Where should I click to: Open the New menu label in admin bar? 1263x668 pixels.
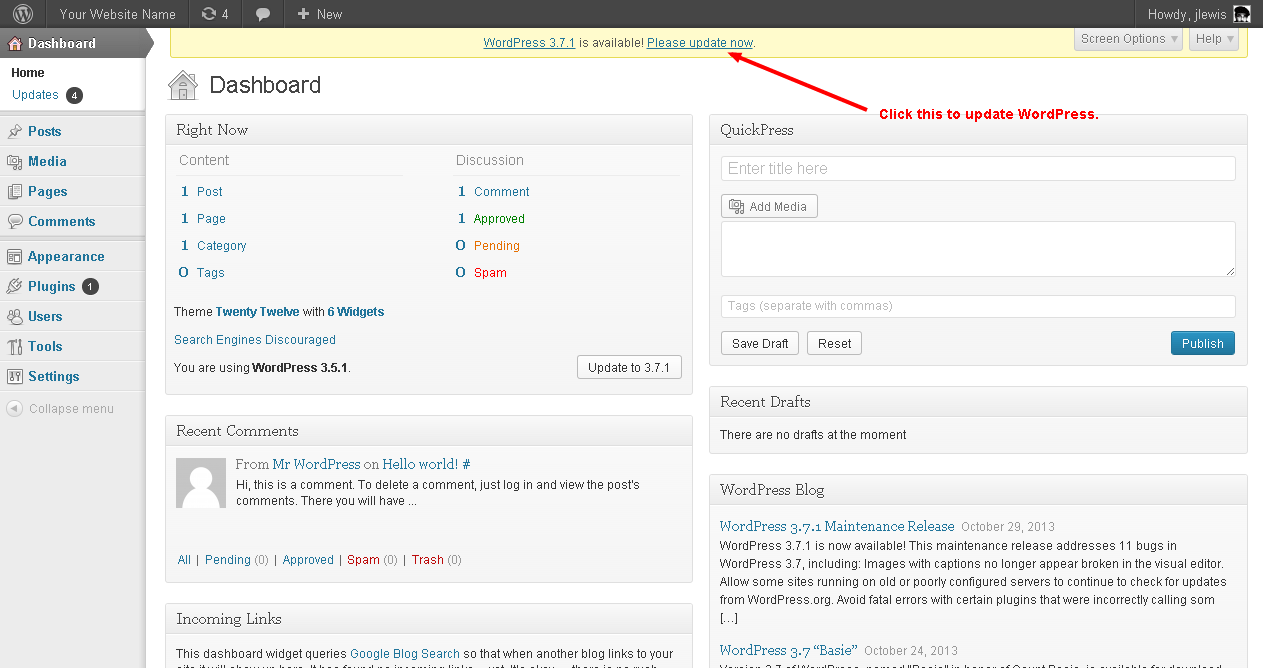[x=329, y=14]
